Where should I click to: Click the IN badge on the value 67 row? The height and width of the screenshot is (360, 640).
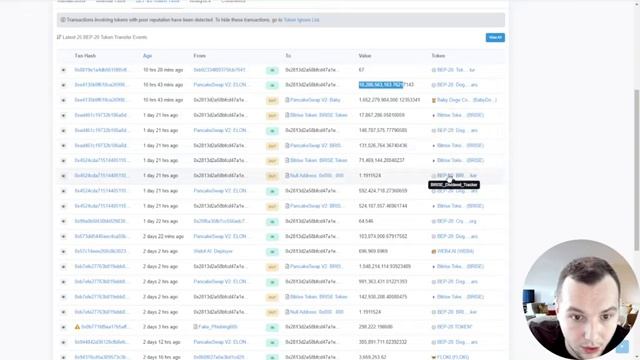coord(272,70)
